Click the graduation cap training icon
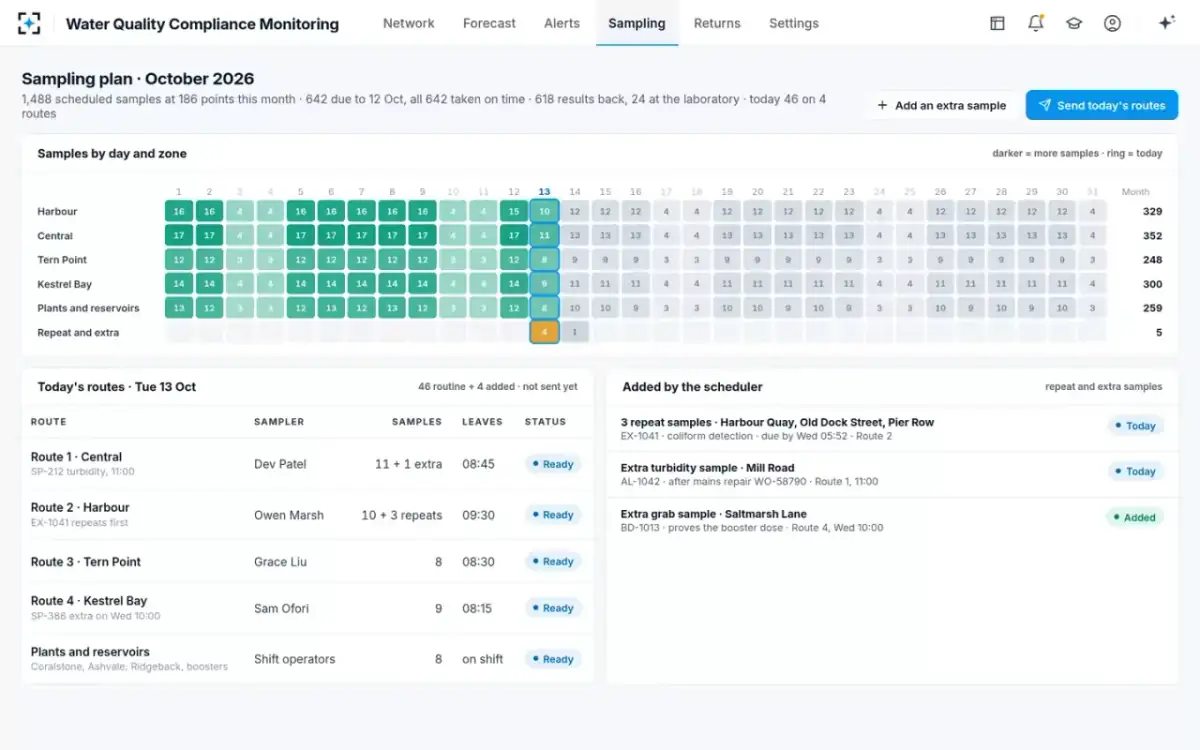The width and height of the screenshot is (1200, 750). (x=1074, y=23)
